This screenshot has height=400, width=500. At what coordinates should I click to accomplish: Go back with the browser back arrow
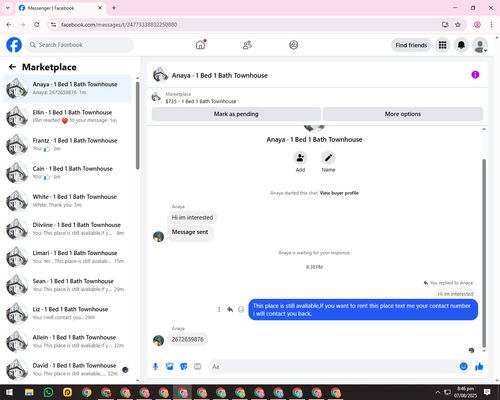point(9,24)
